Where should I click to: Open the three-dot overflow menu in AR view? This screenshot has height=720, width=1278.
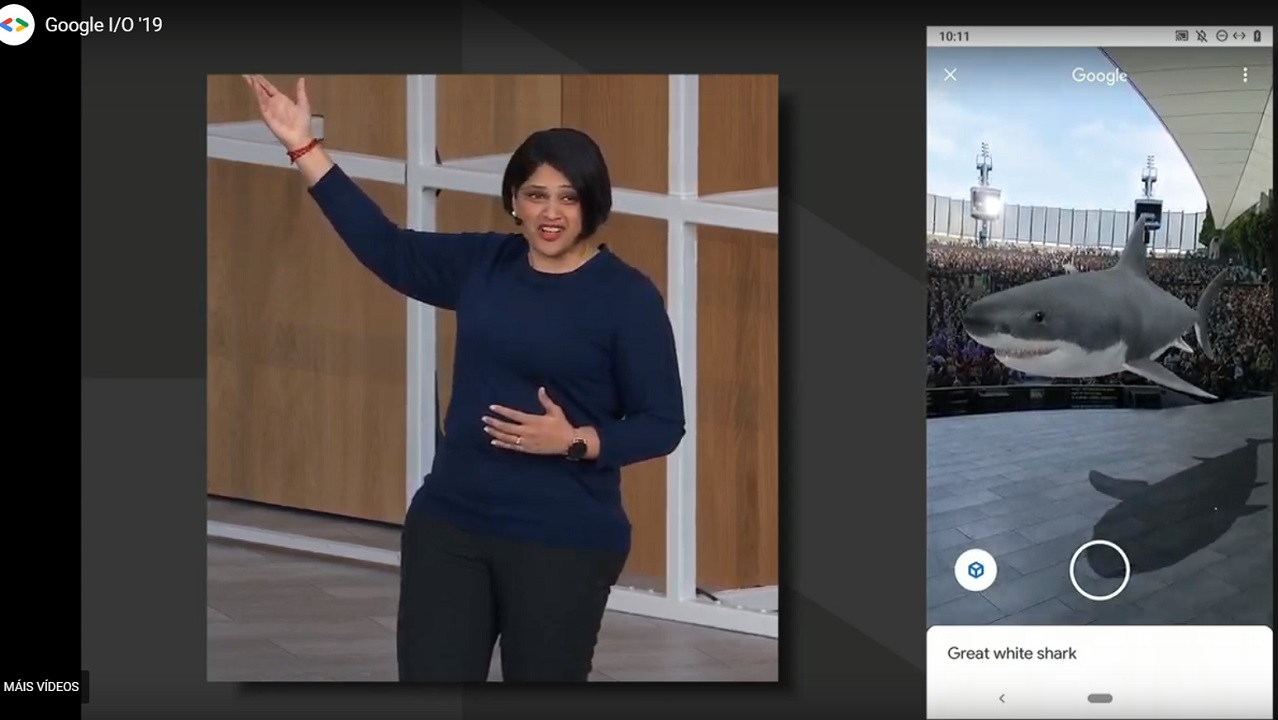coord(1245,75)
